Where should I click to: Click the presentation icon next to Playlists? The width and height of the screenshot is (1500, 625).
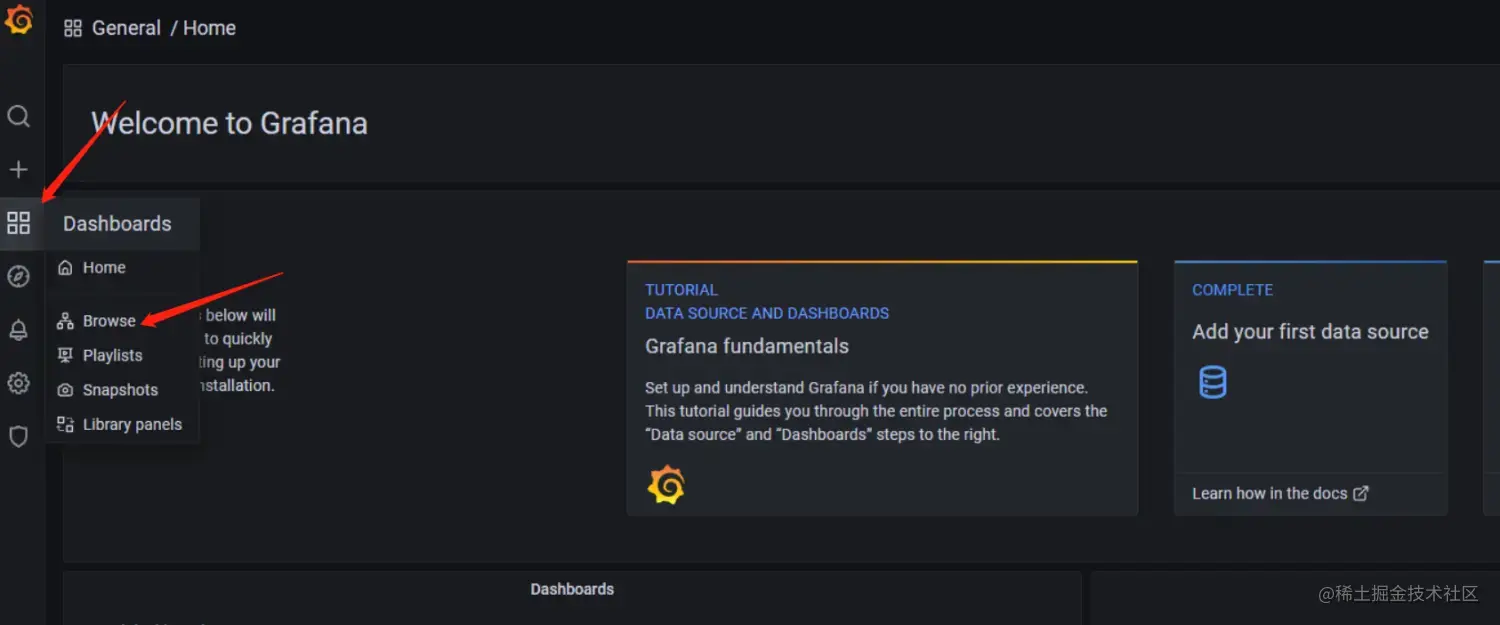(x=65, y=355)
